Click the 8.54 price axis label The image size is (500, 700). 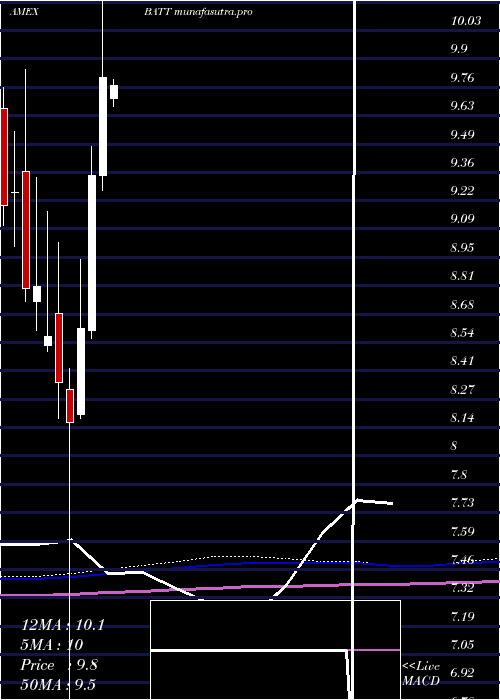[462, 333]
